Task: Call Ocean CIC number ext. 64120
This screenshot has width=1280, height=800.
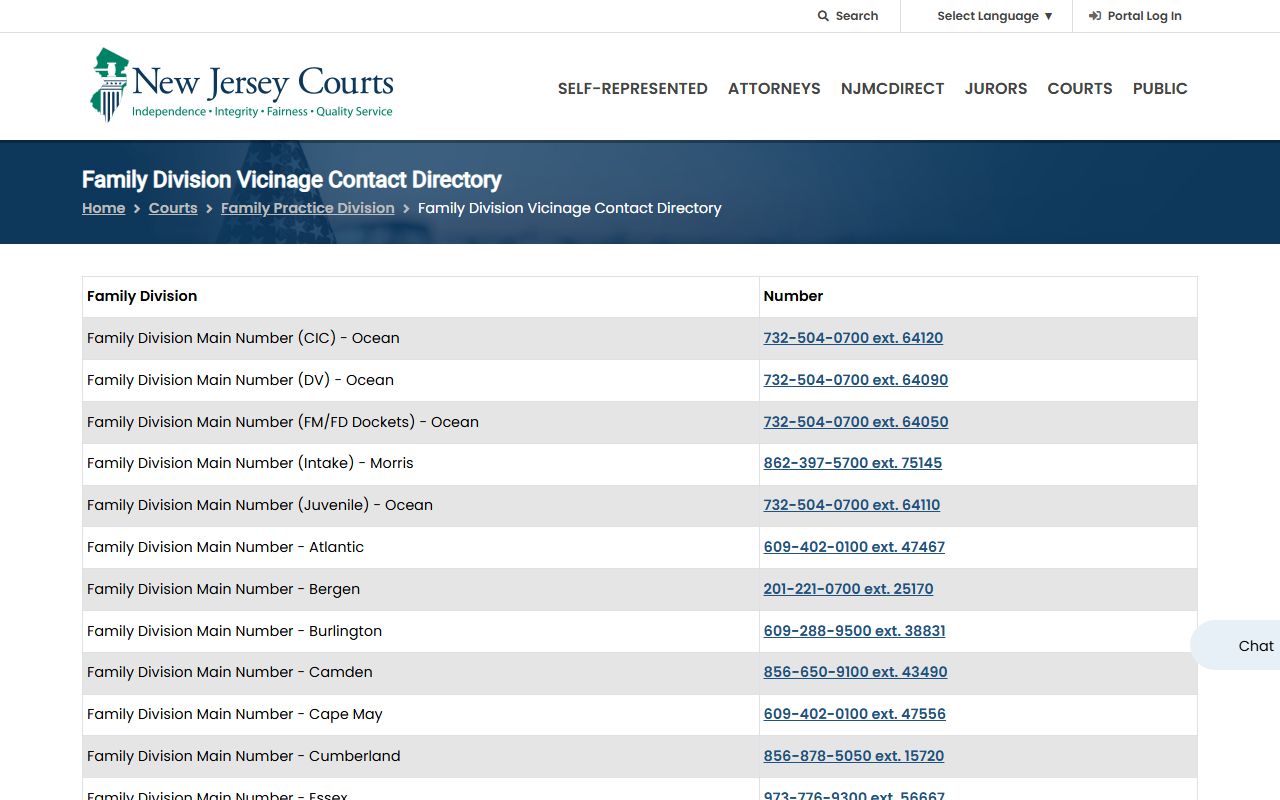Action: [853, 338]
